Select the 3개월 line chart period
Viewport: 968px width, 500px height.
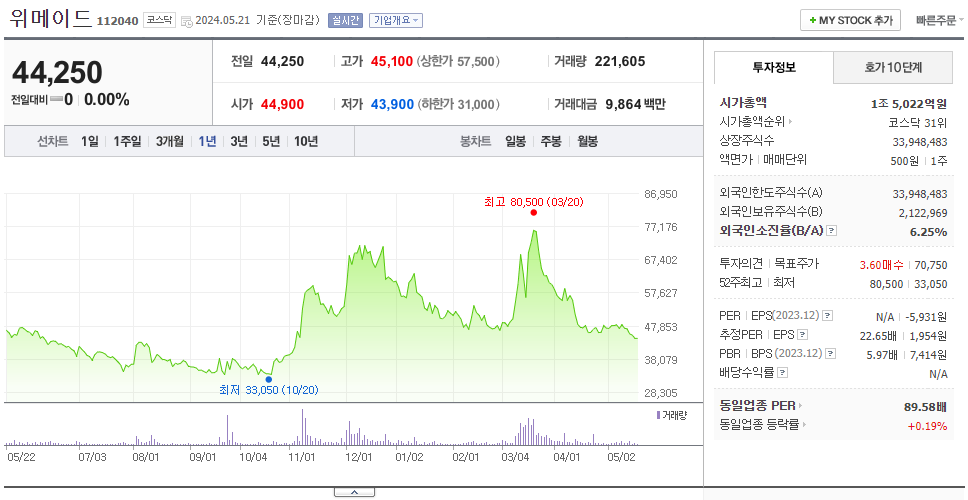click(x=170, y=141)
